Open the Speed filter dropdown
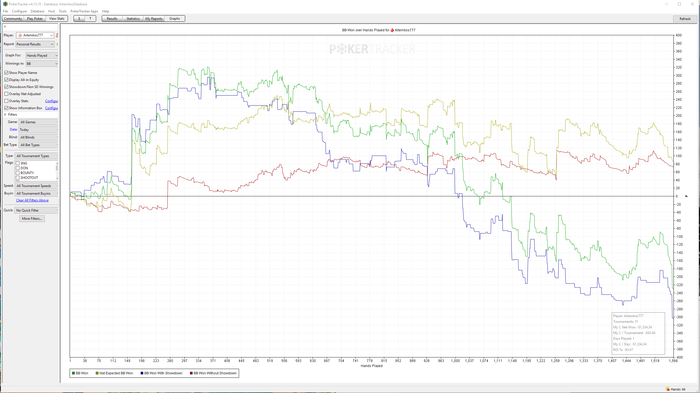 click(x=37, y=186)
